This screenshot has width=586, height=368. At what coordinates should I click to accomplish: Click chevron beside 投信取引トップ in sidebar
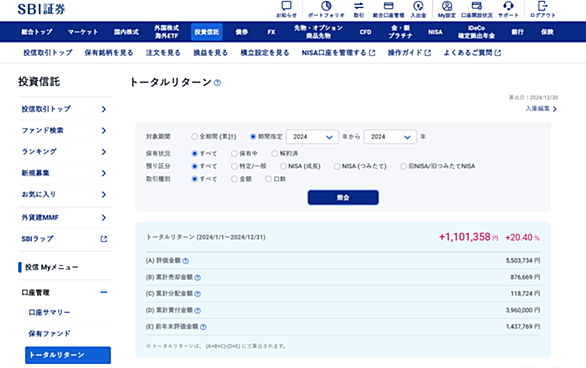click(x=104, y=109)
